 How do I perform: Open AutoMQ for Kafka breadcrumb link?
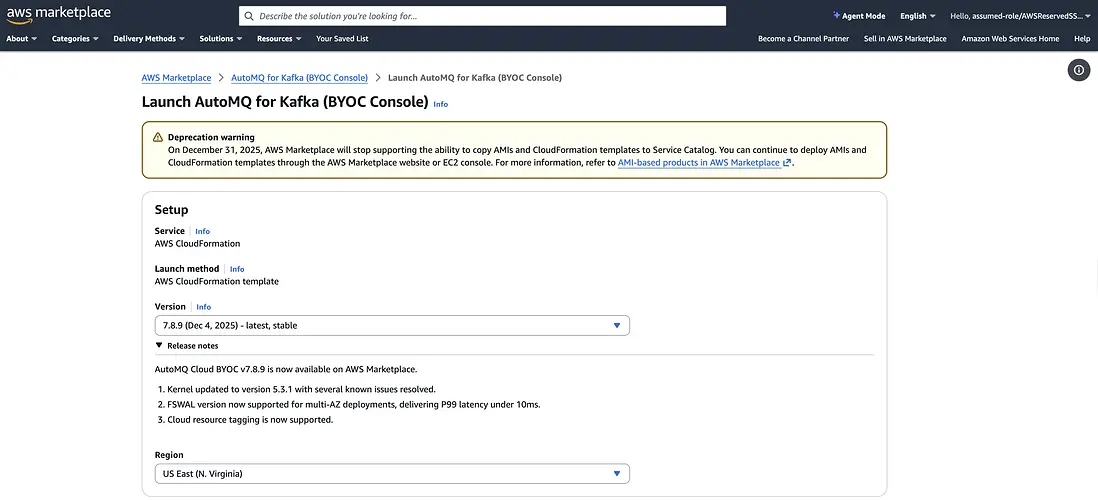point(299,78)
